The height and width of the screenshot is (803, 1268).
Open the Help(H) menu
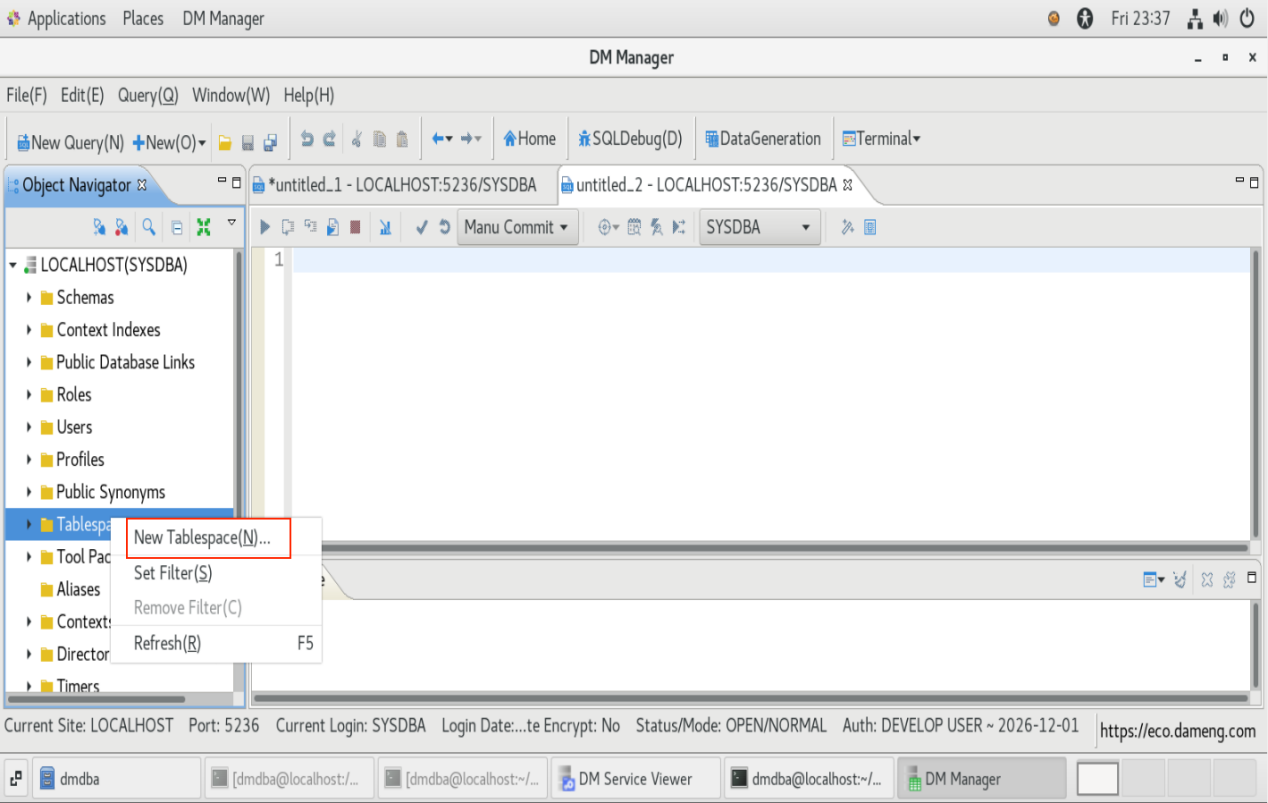pos(309,95)
